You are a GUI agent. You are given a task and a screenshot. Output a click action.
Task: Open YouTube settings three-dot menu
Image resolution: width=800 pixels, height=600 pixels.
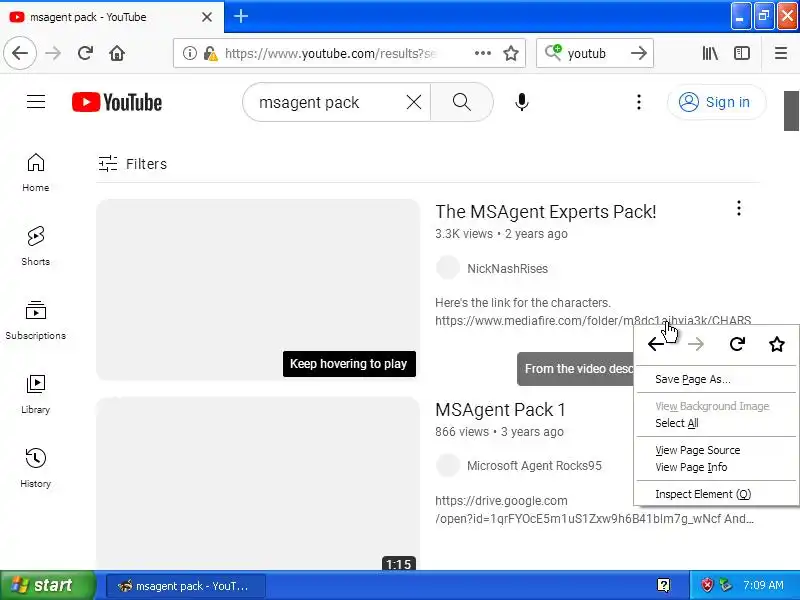(638, 102)
